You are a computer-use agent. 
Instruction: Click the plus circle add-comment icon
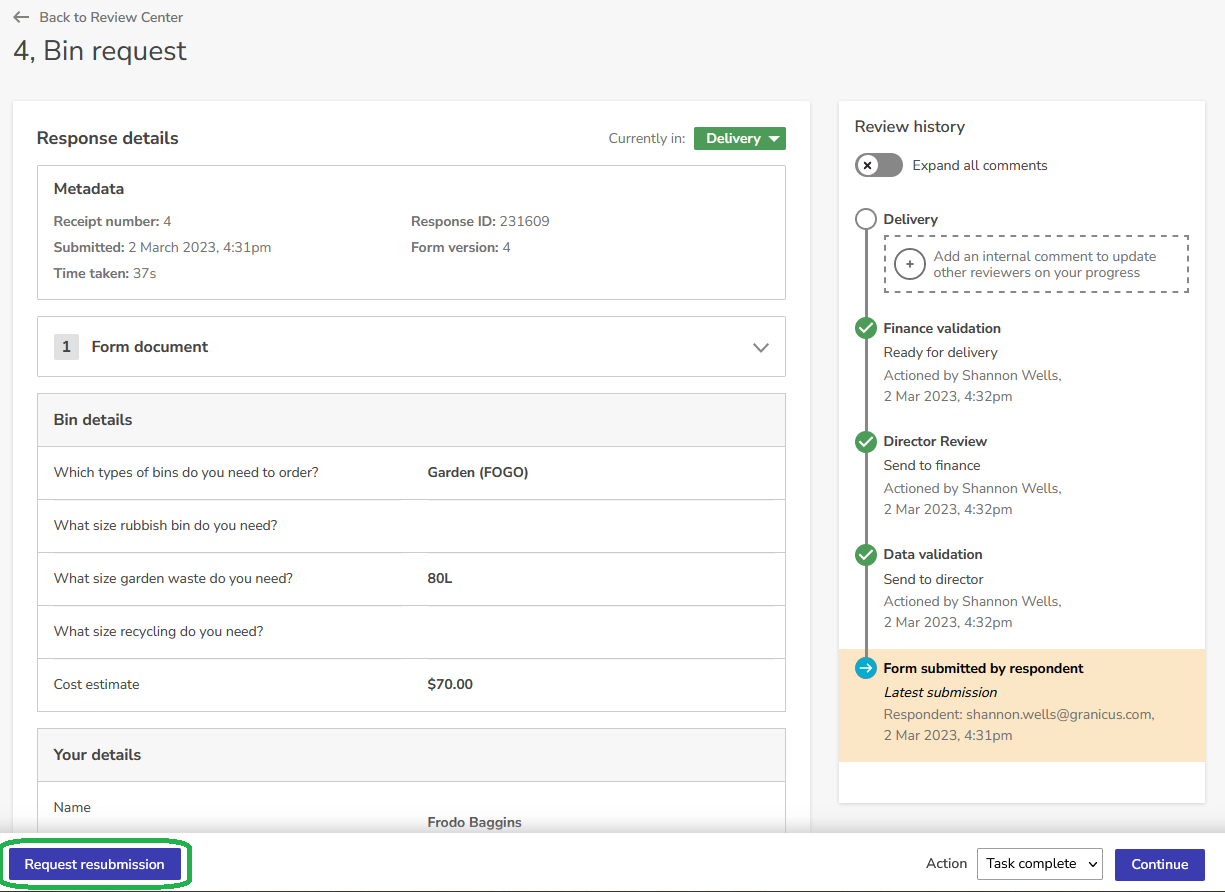click(x=909, y=264)
